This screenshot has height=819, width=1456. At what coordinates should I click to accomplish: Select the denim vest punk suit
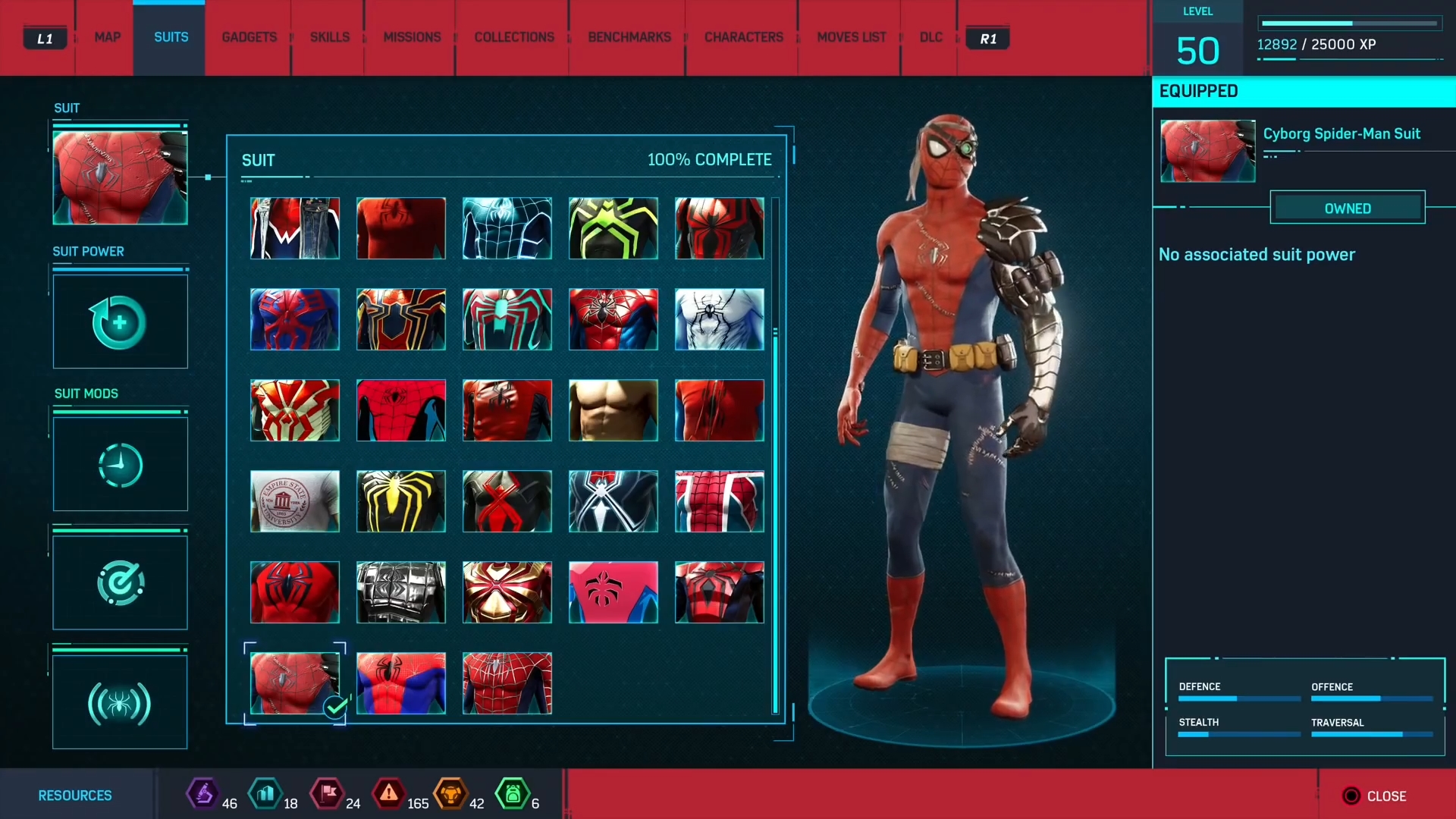(x=295, y=228)
